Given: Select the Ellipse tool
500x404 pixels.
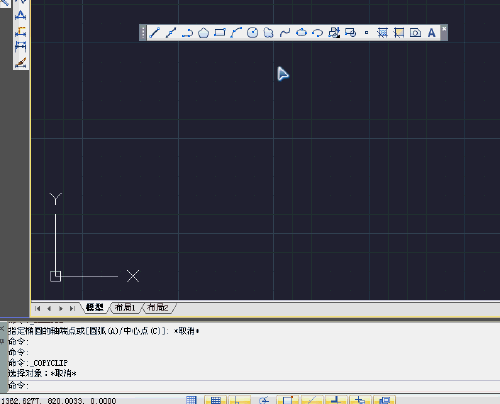Looking at the screenshot, I should pyautogui.click(x=301, y=33).
